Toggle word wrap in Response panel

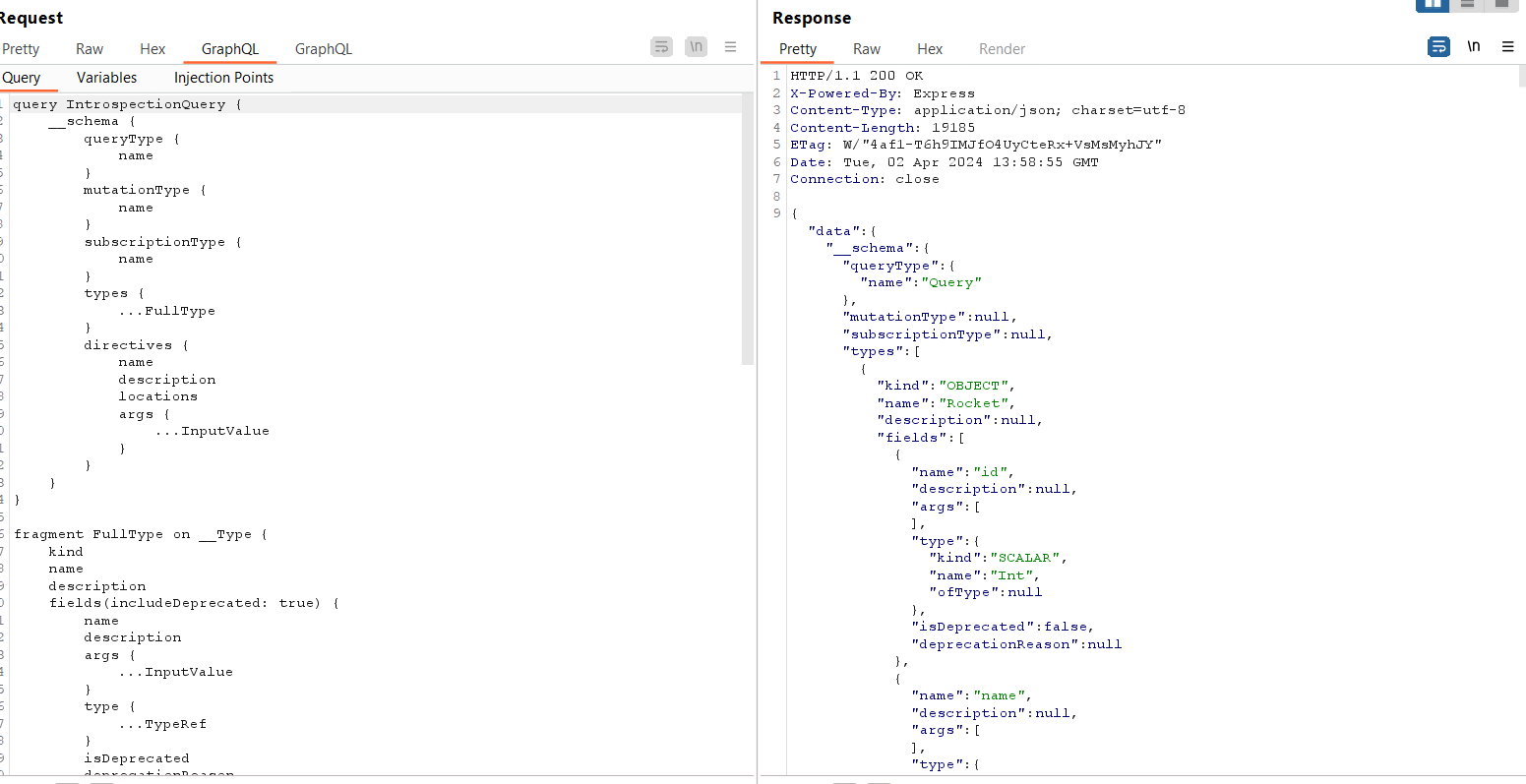(x=1438, y=46)
